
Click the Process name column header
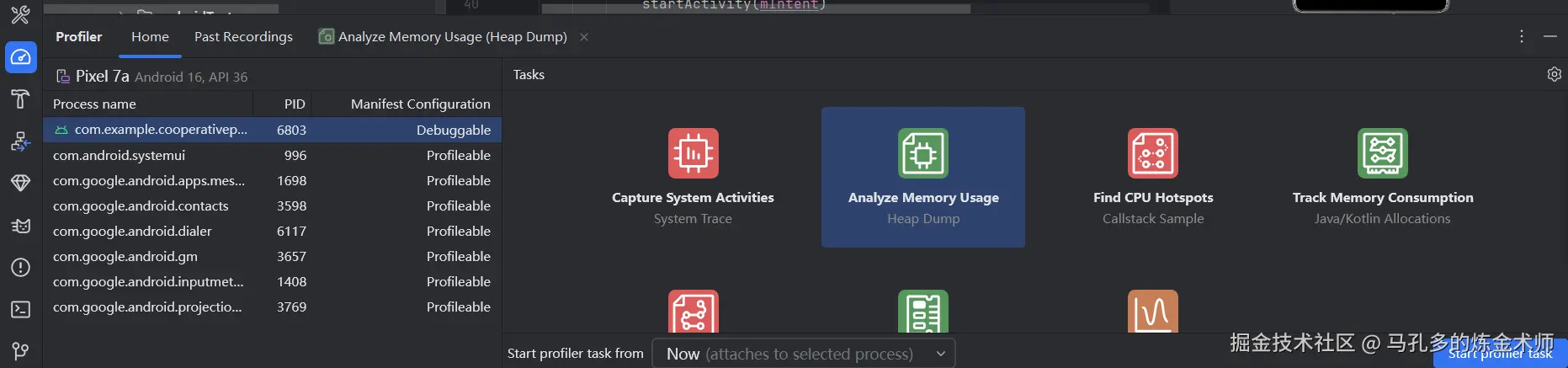pos(94,104)
